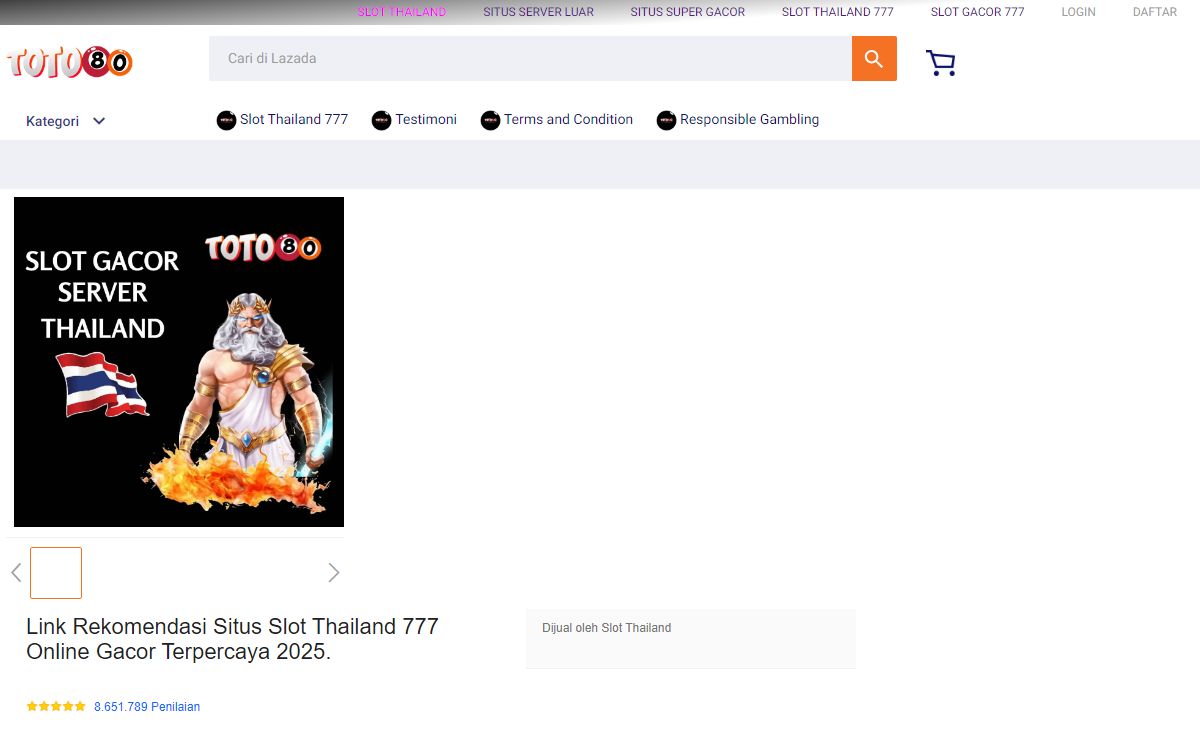Click the LOGIN link

(1078, 12)
